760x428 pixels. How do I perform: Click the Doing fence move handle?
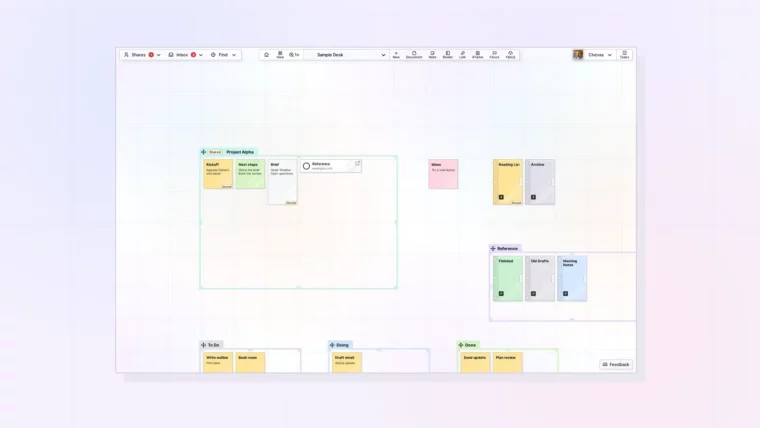(x=332, y=345)
